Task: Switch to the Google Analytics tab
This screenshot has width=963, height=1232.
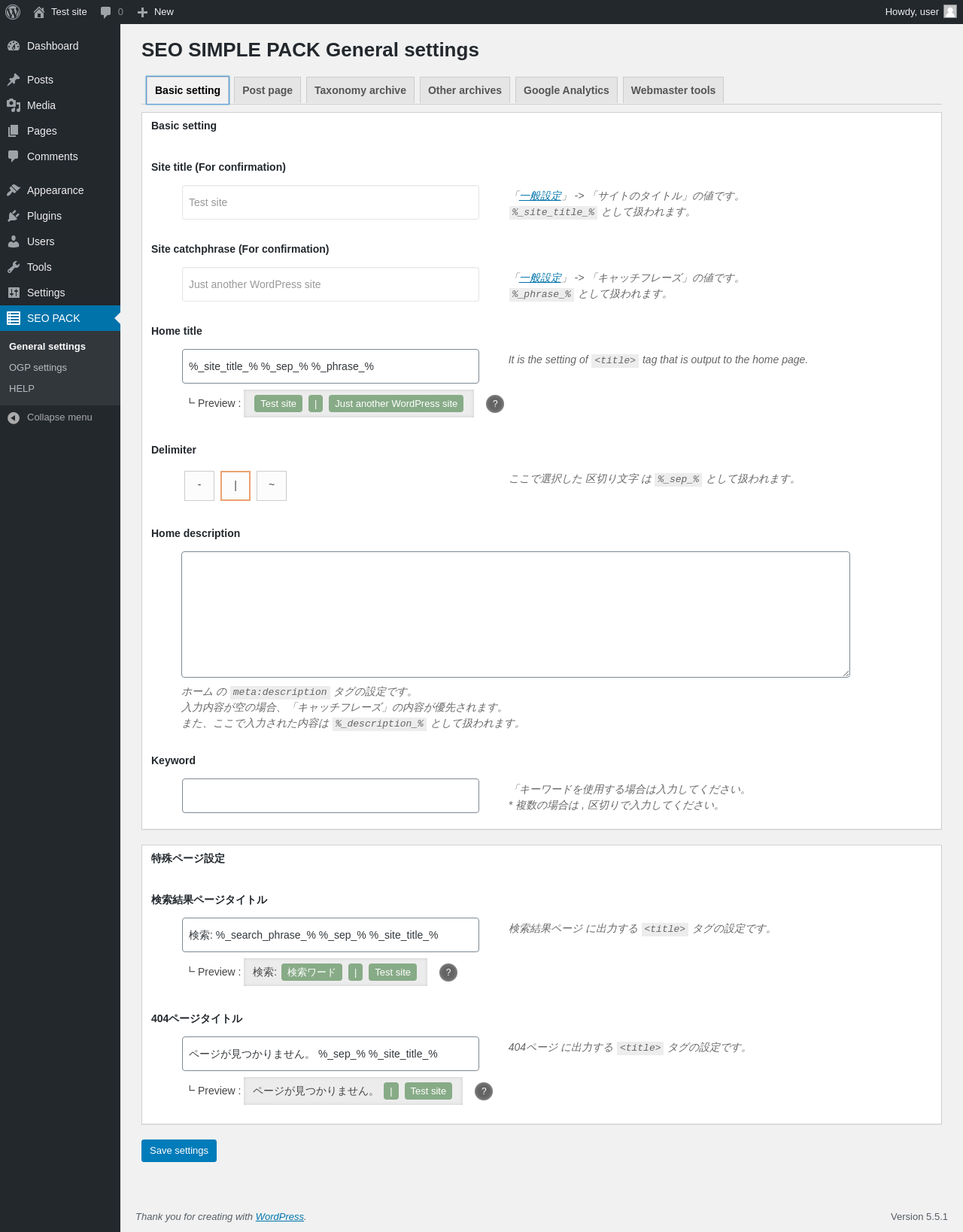Action: coord(567,90)
